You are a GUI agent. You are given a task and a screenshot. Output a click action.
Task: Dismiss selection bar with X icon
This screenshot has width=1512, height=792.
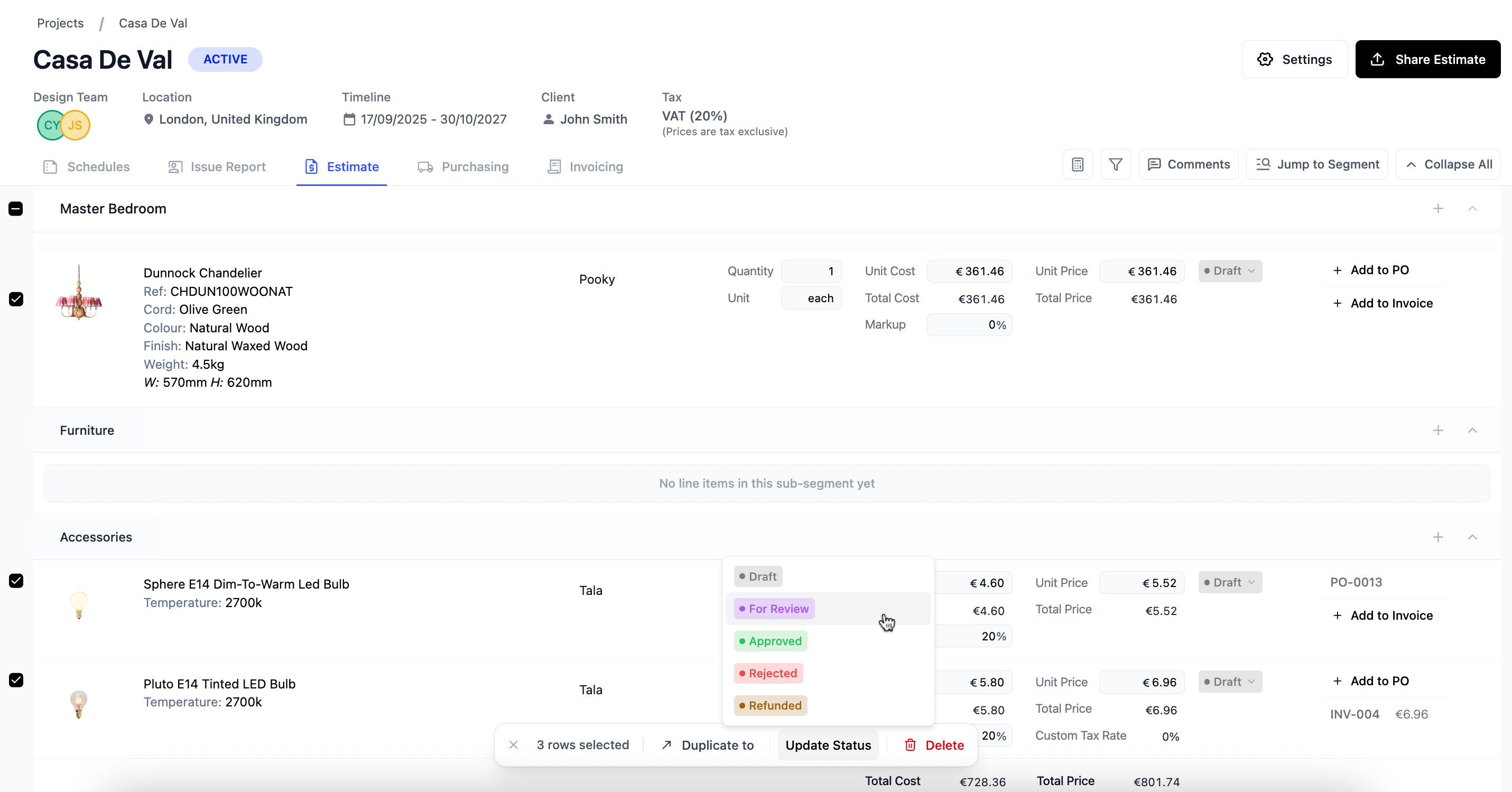point(514,745)
